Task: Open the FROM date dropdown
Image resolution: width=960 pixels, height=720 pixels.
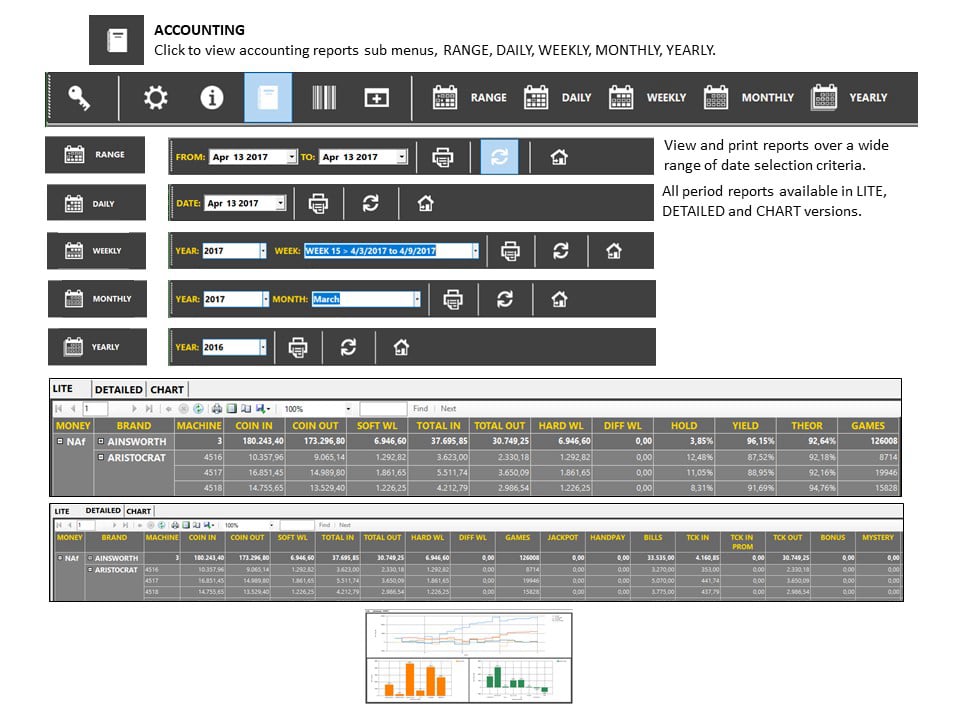Action: click(x=291, y=157)
